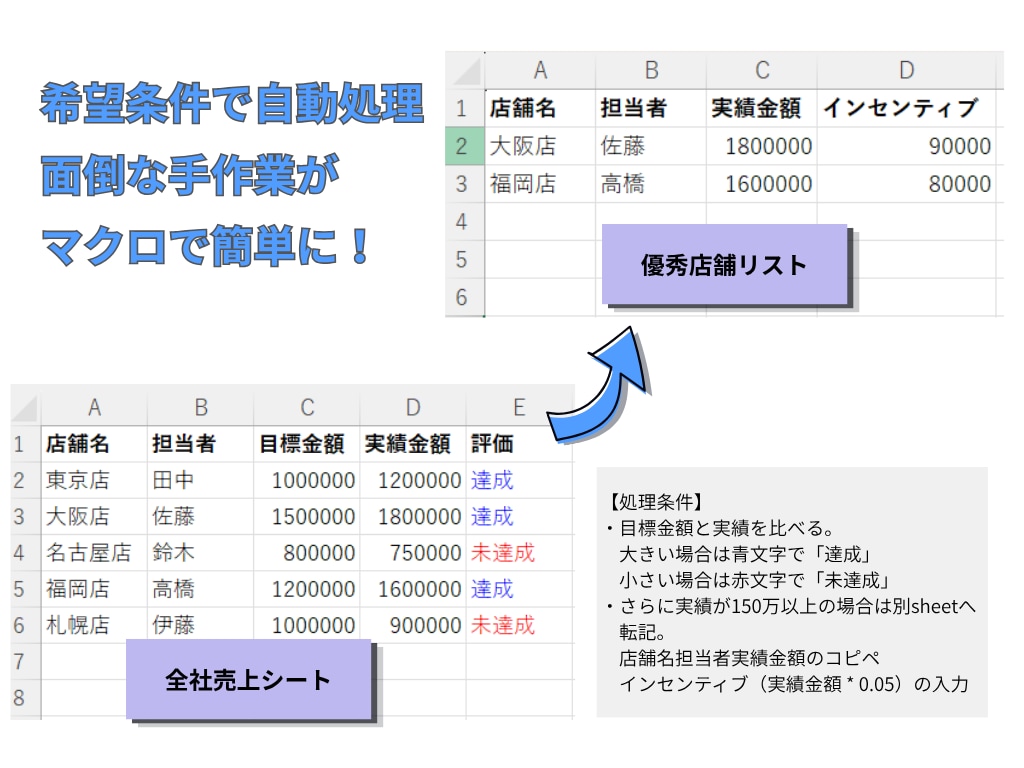This screenshot has height=768, width=1024.
Task: Click the 90000 incentive cell
Action: [906, 146]
